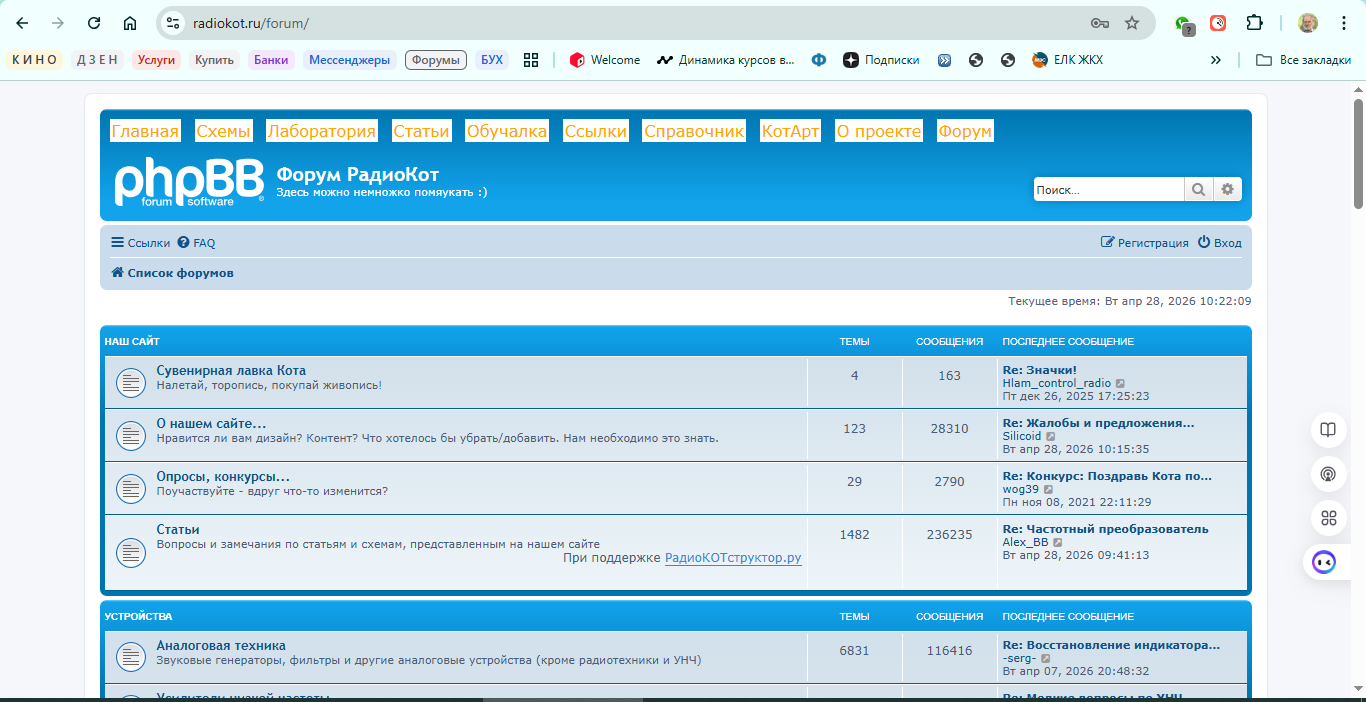The image size is (1366, 702).
Task: Open the "Все закладки" folder
Action: 1303,60
